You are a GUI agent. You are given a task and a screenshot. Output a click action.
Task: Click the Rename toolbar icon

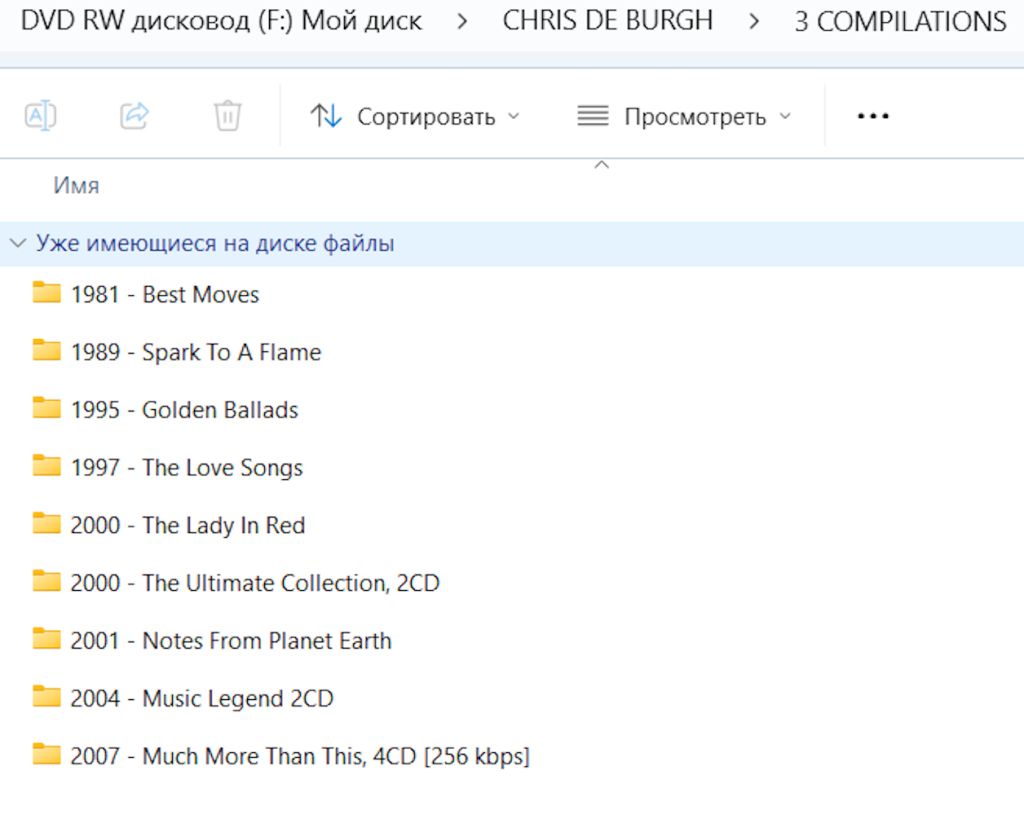click(40, 116)
